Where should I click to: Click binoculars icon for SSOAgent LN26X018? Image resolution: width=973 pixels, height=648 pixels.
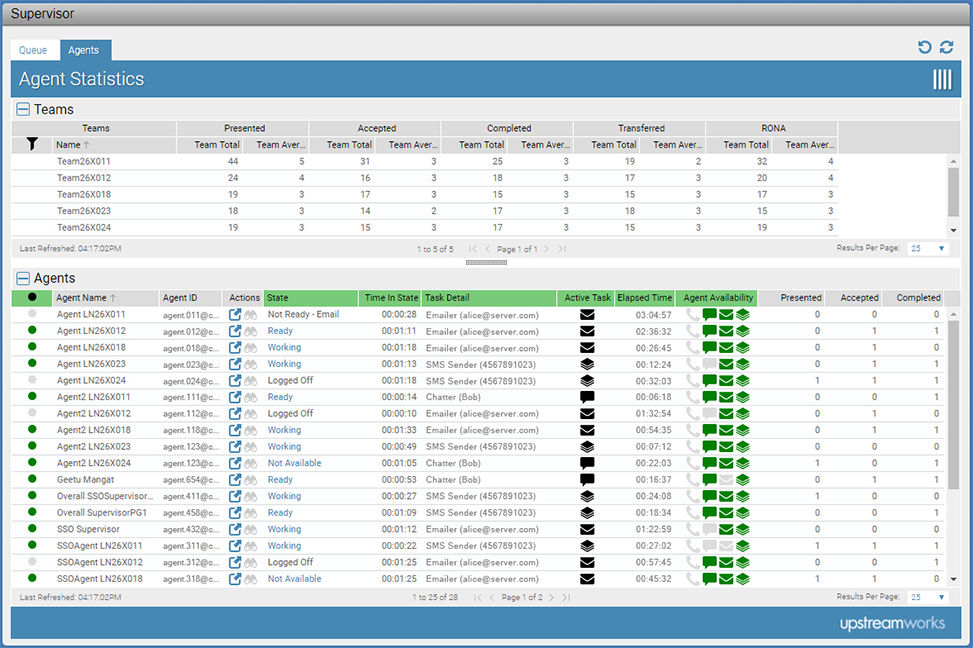(251, 579)
